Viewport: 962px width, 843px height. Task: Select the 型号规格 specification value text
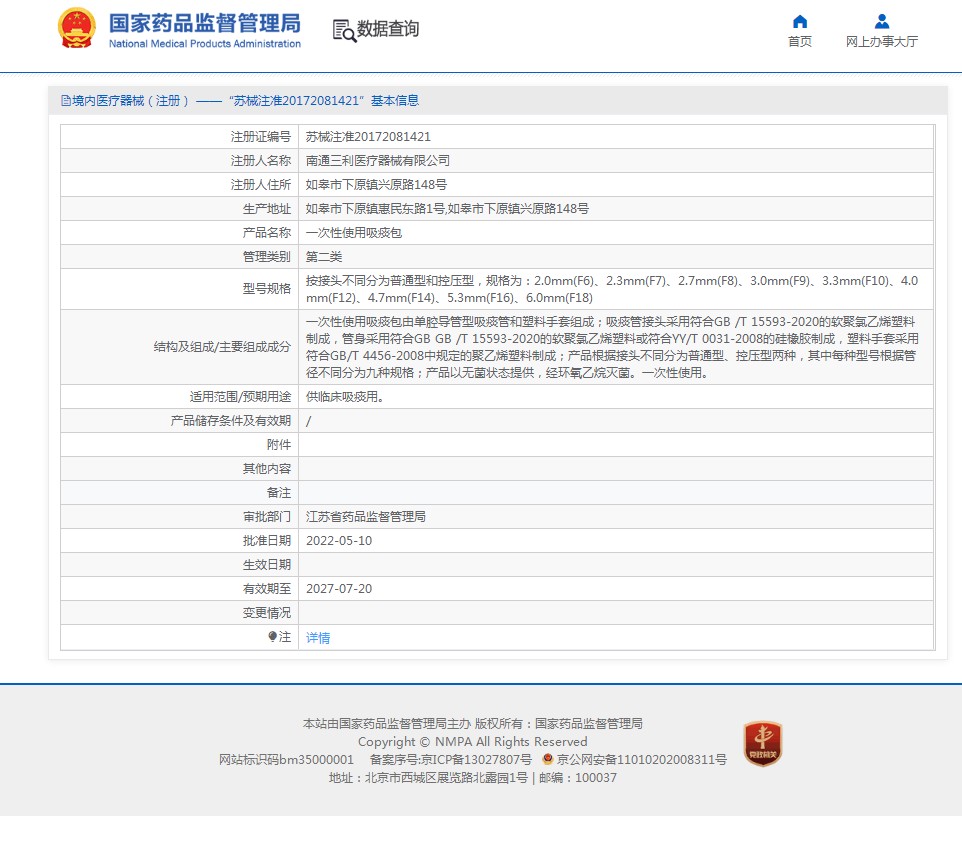click(x=612, y=289)
